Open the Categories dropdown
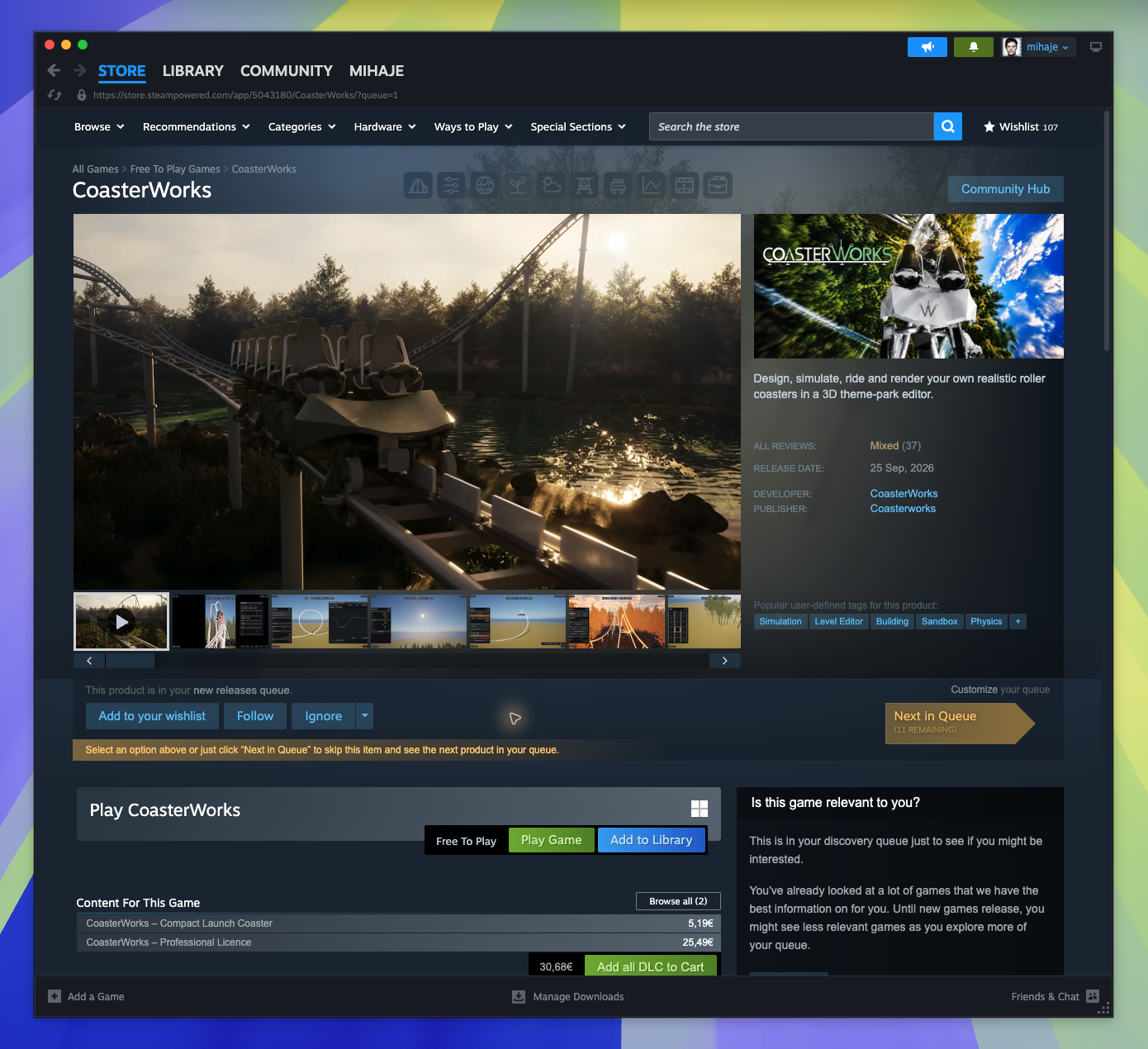 tap(302, 126)
